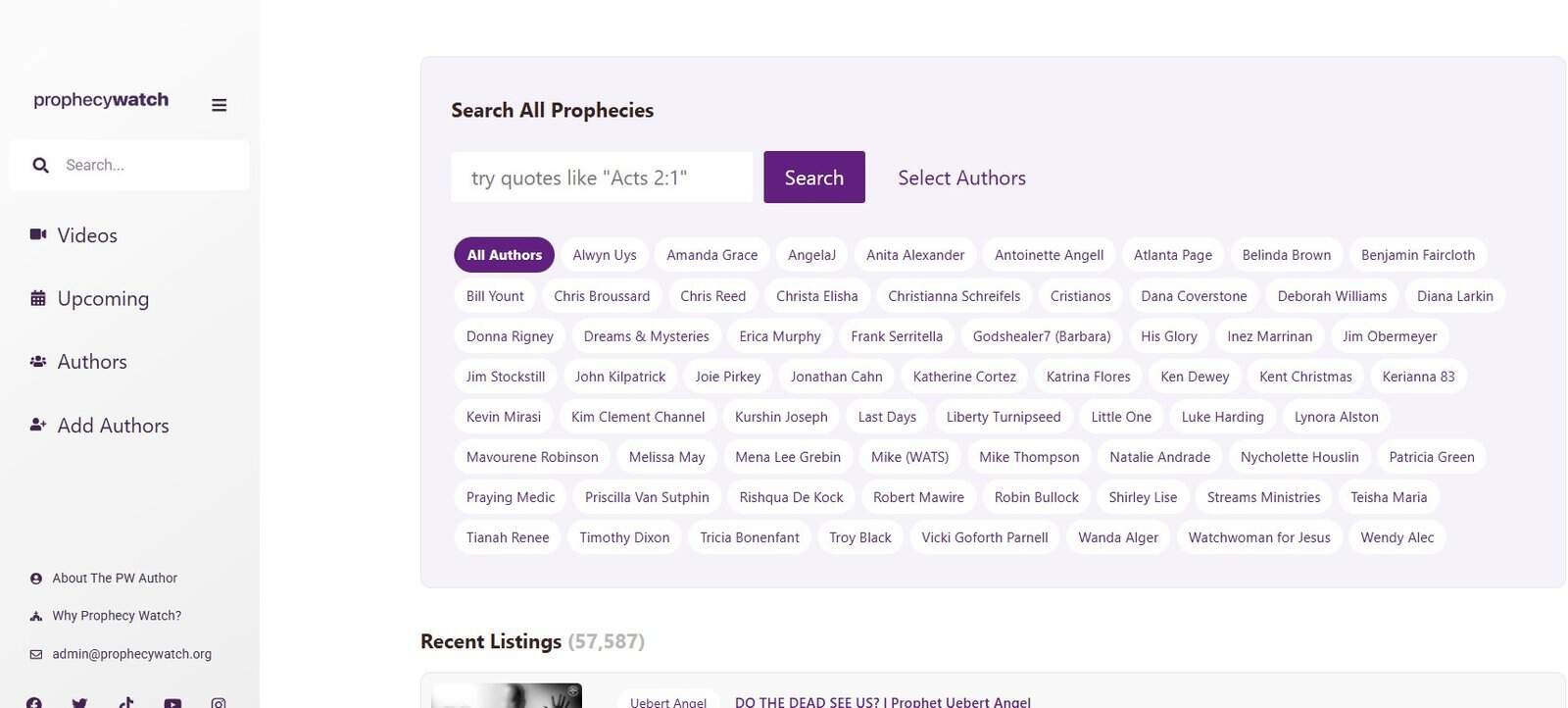Viewport: 1568px width, 708px height.
Task: Toggle the Benjamin Faircloth author chip
Action: (x=1418, y=255)
